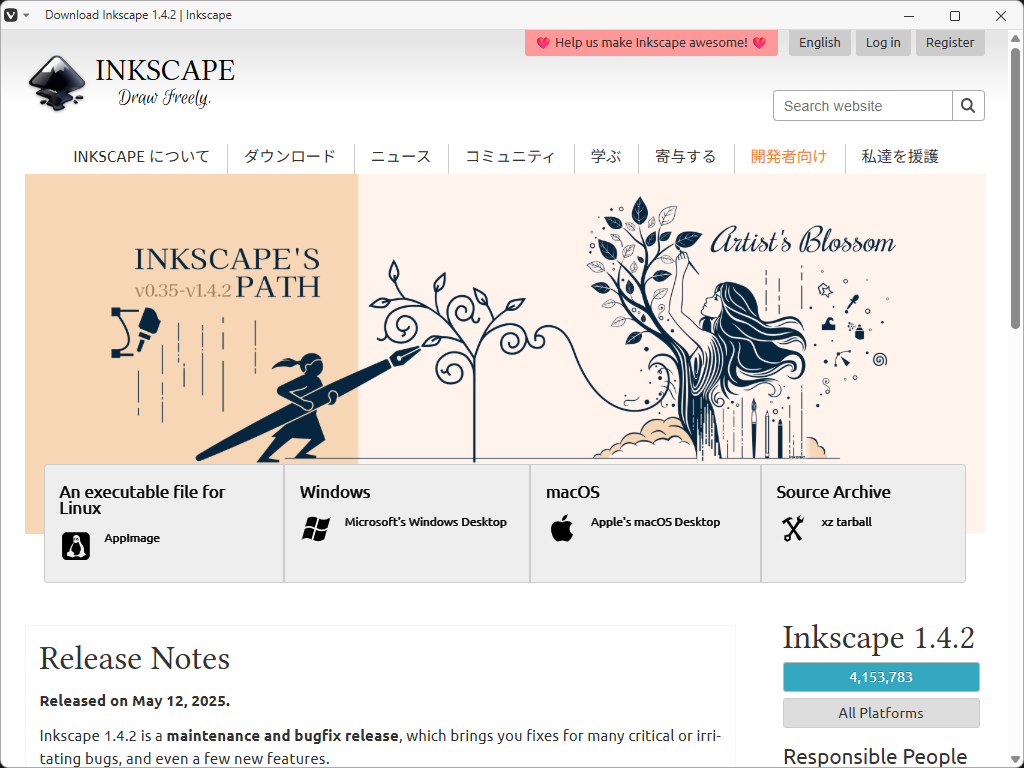Open the ダウンロード menu
This screenshot has width=1024, height=768.
[290, 157]
